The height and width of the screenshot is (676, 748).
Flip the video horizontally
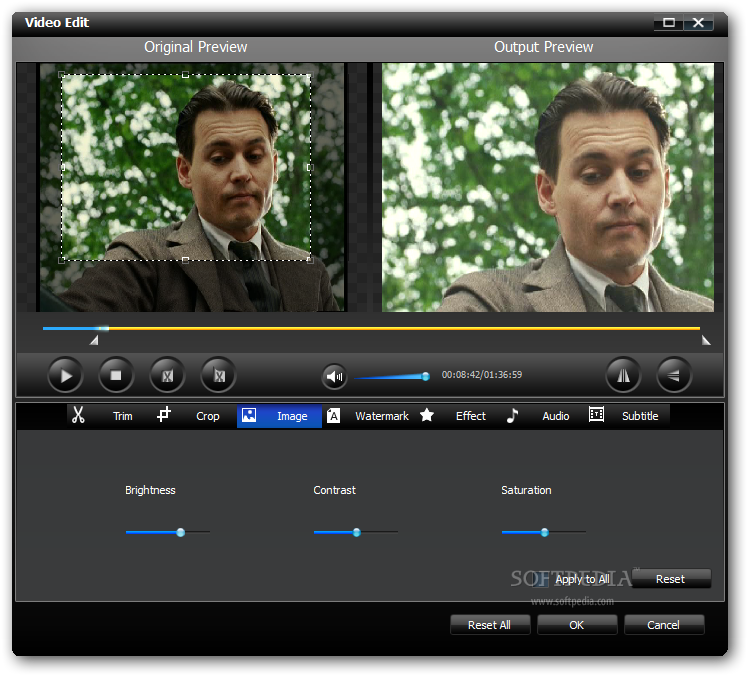[623, 375]
